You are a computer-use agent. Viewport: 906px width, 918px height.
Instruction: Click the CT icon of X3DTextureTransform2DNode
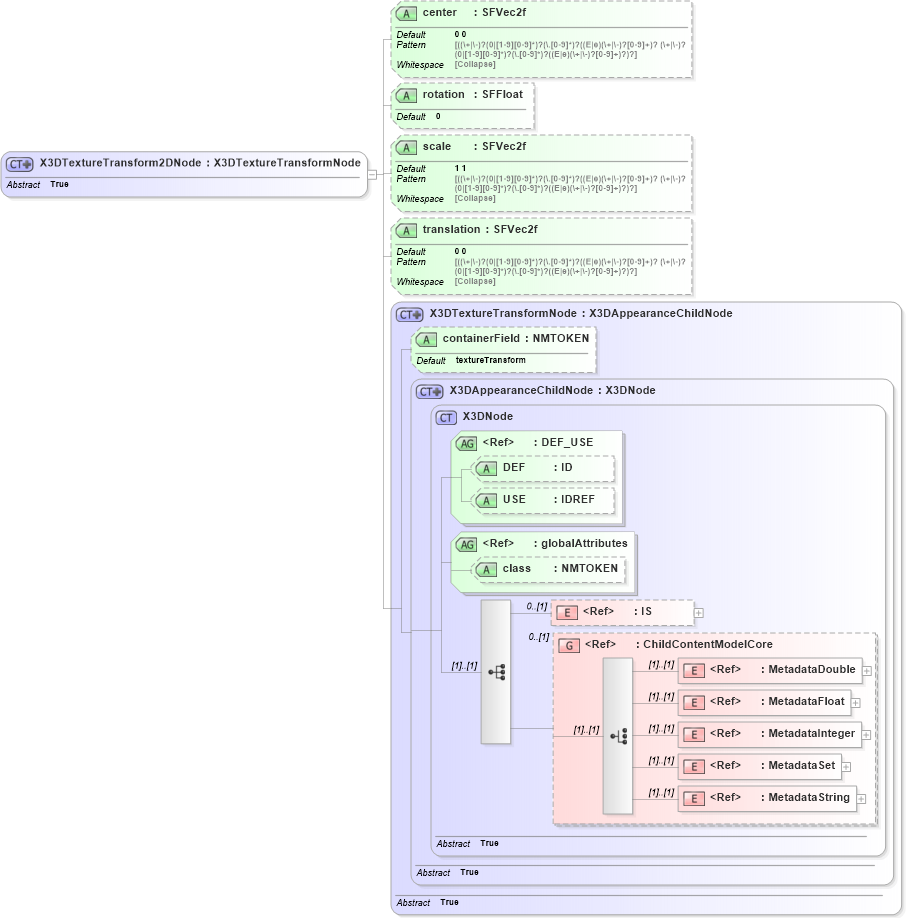point(20,165)
